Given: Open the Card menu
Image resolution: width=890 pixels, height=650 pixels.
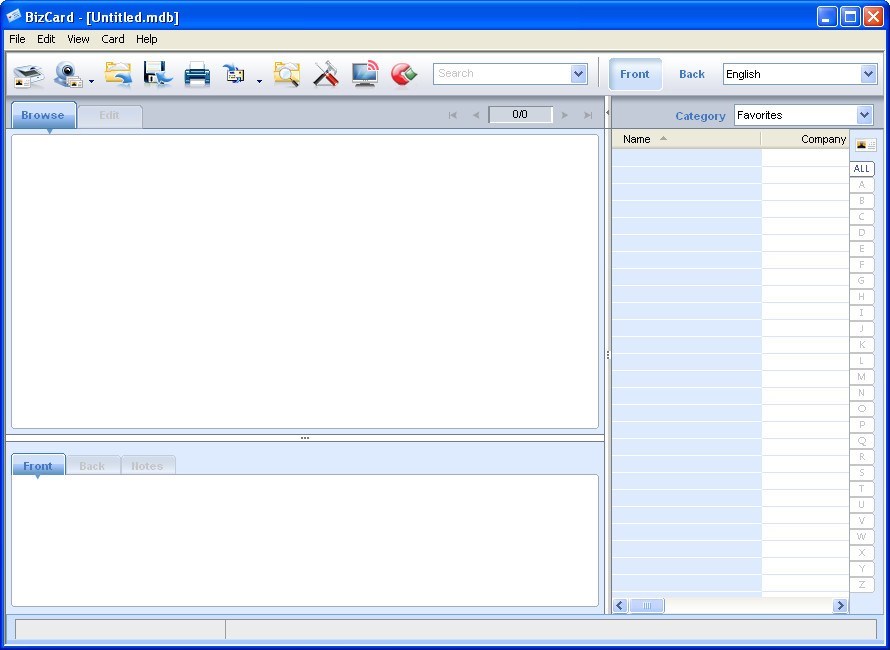Looking at the screenshot, I should click(112, 39).
